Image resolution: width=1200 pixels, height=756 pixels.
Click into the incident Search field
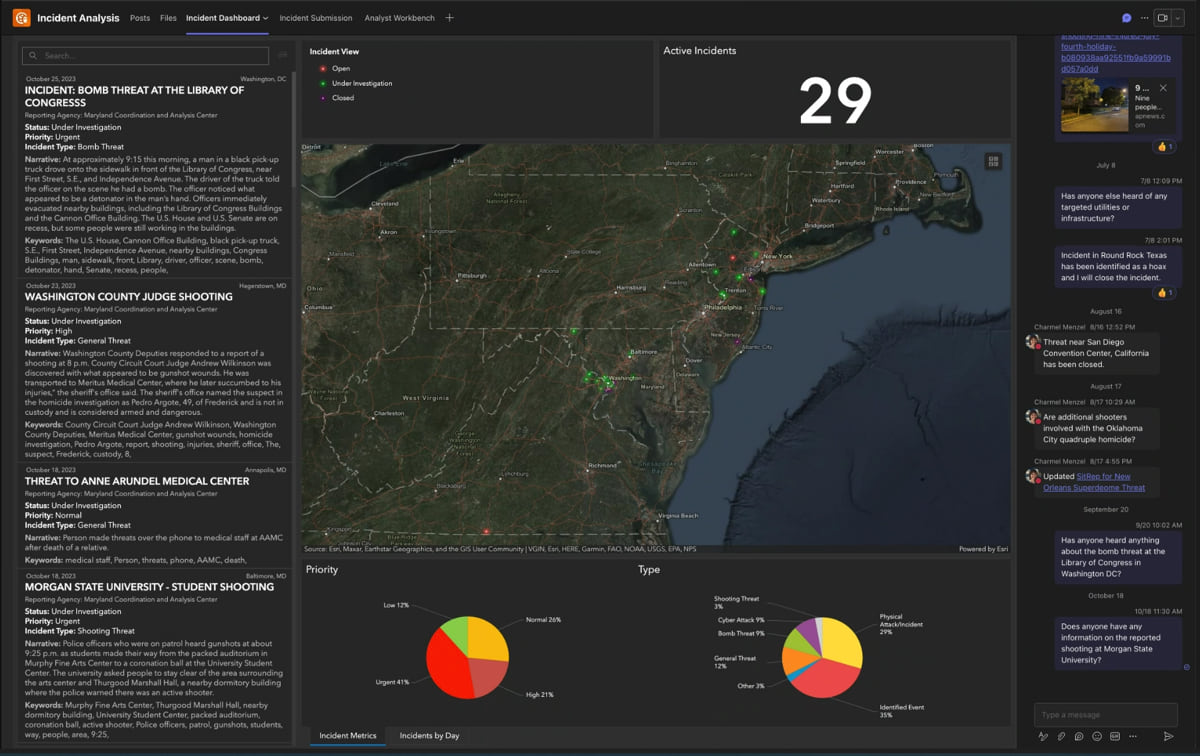(x=146, y=56)
